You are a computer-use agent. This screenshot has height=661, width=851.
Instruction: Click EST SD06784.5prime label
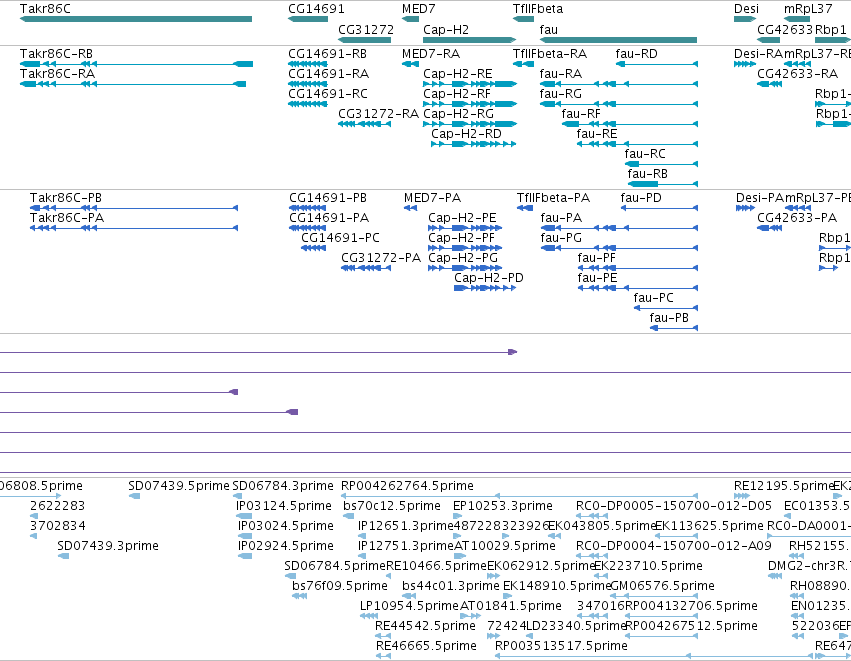click(x=335, y=566)
